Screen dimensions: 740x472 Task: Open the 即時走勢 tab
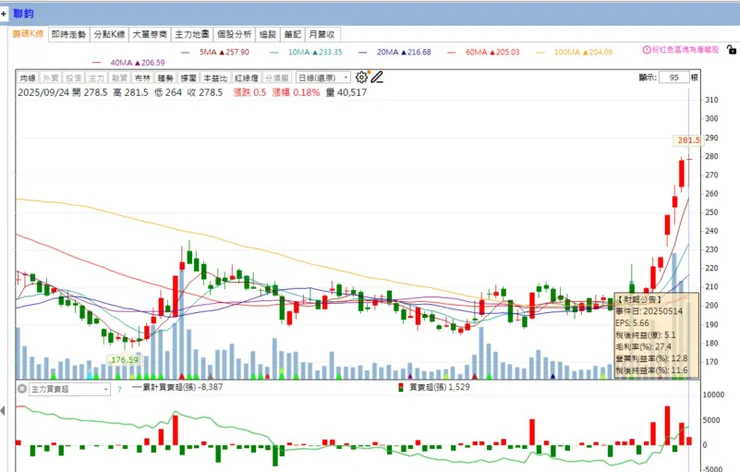tap(69, 34)
